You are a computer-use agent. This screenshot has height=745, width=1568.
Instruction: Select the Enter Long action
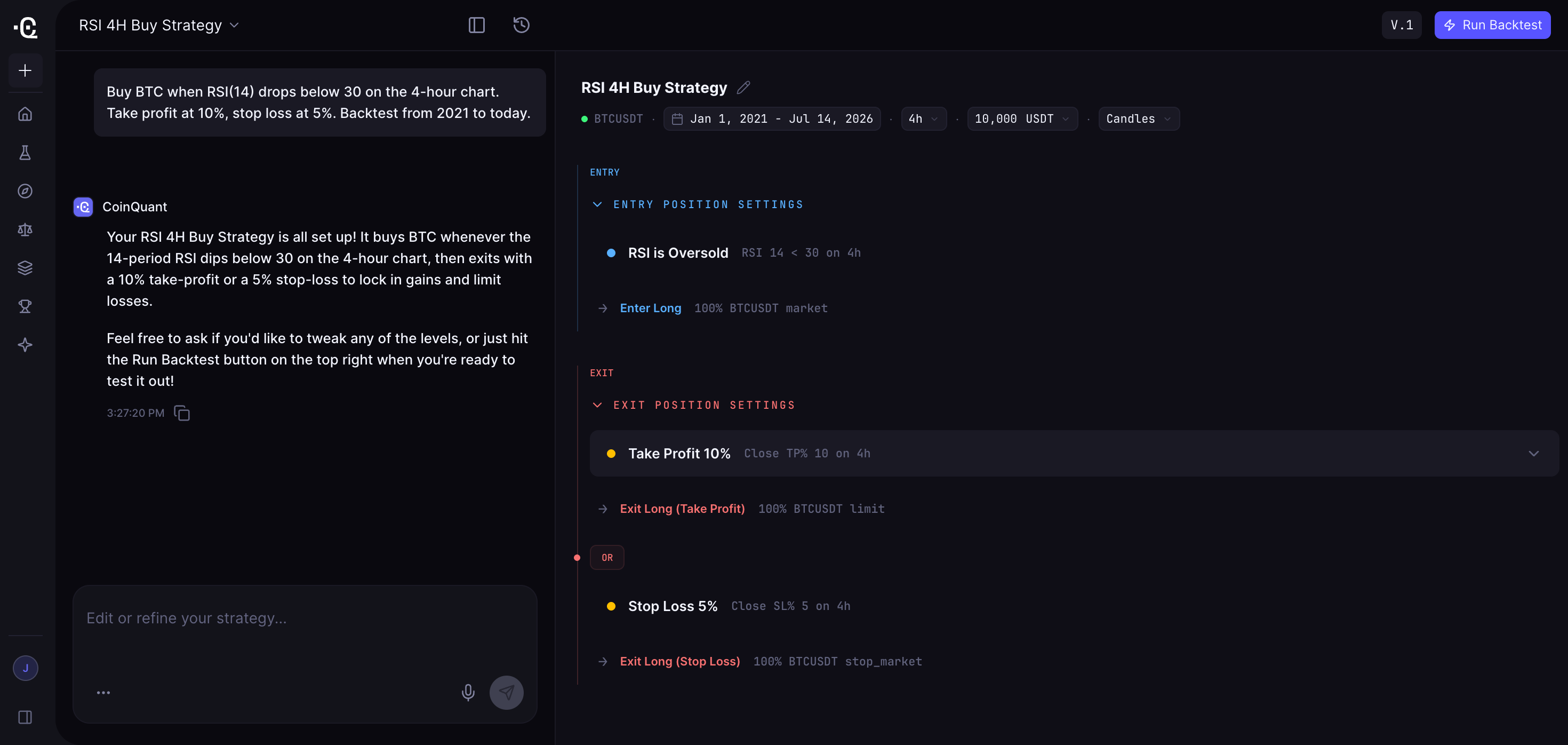coord(650,308)
